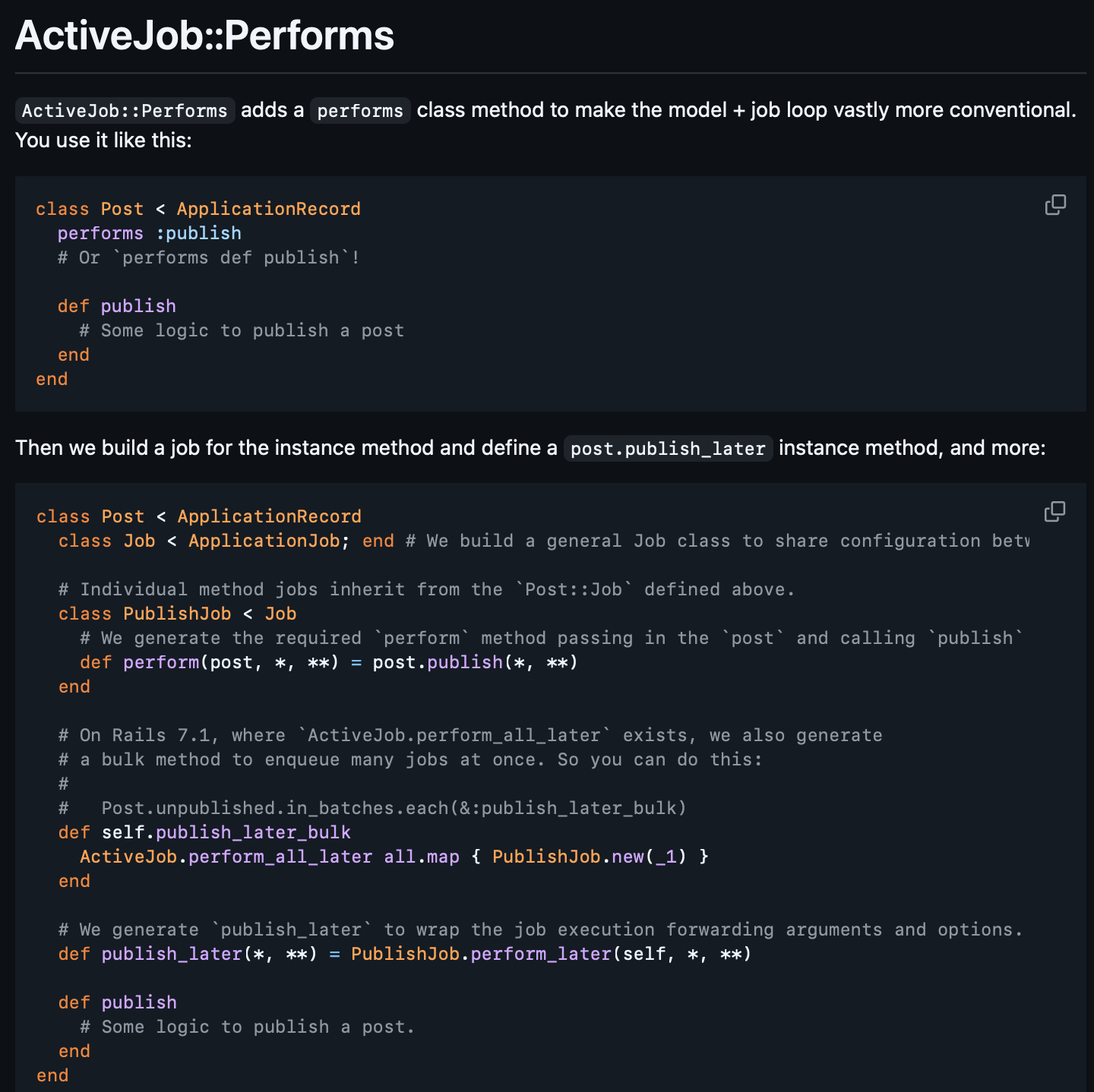
Task: Click the 'Individual method jobs inherit' comment
Action: pos(426,589)
